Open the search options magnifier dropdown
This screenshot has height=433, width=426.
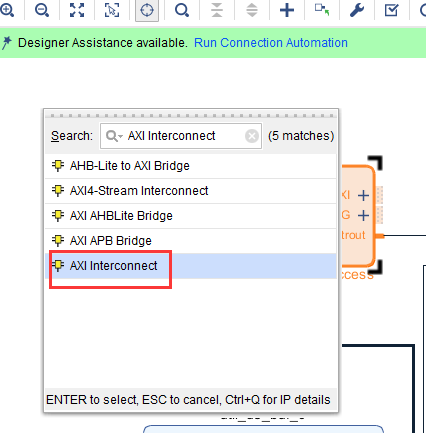[114, 136]
